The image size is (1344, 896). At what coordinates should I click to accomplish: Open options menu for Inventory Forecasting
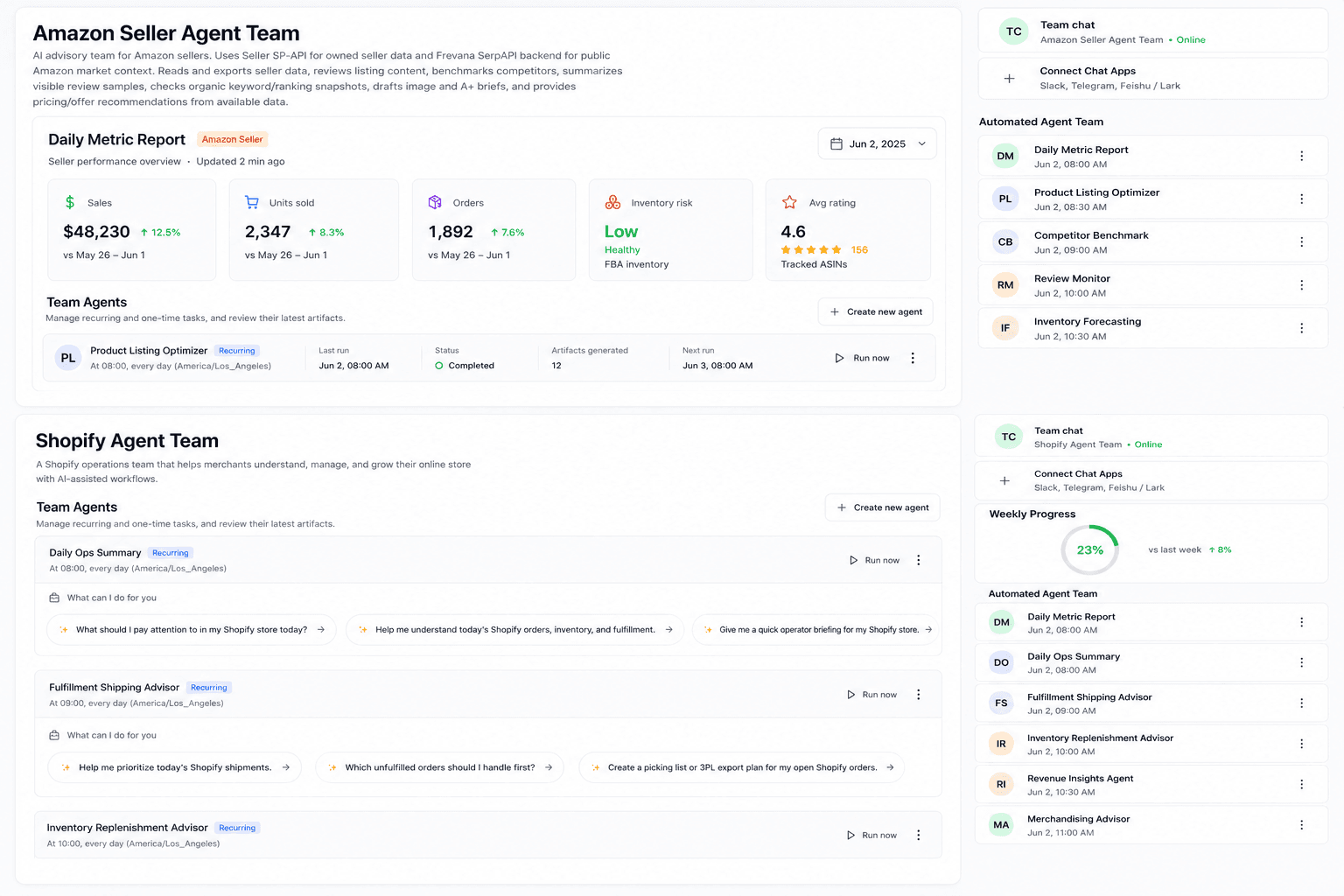1301,328
